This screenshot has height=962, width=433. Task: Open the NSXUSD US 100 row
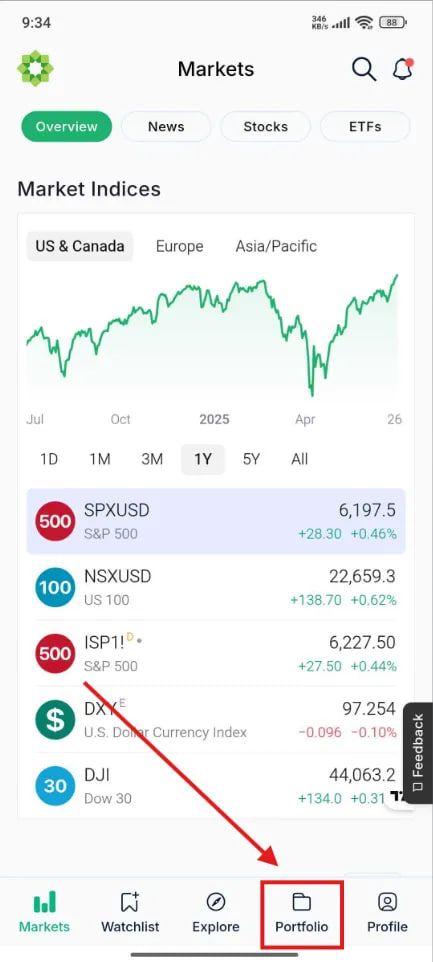(x=216, y=587)
